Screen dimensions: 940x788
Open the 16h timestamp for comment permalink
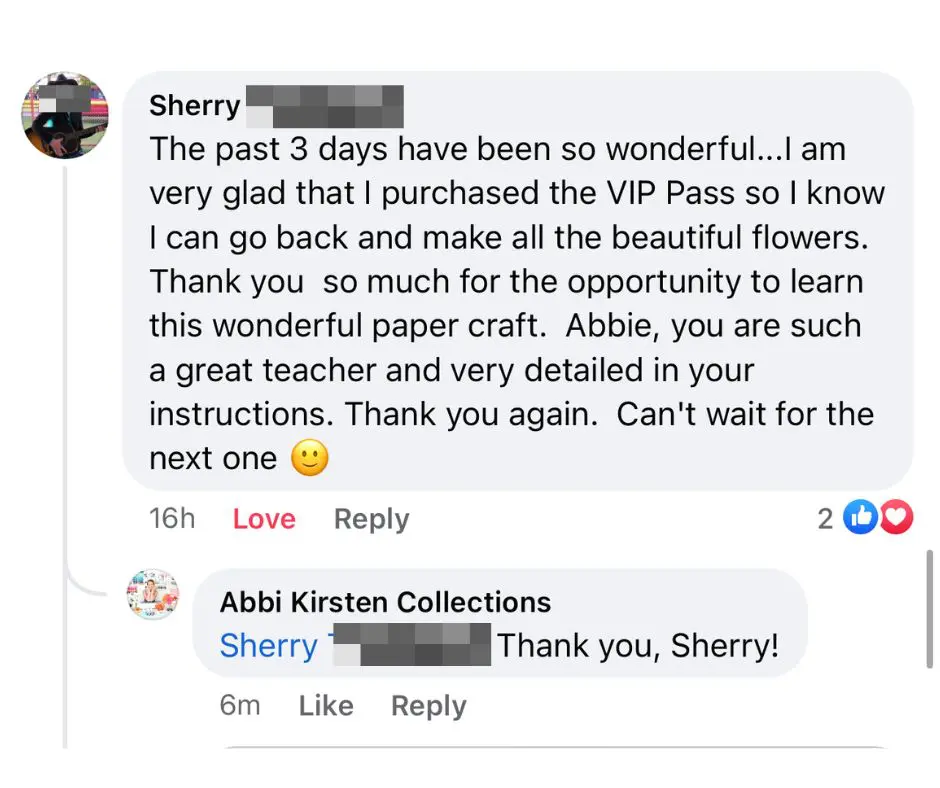pyautogui.click(x=171, y=518)
